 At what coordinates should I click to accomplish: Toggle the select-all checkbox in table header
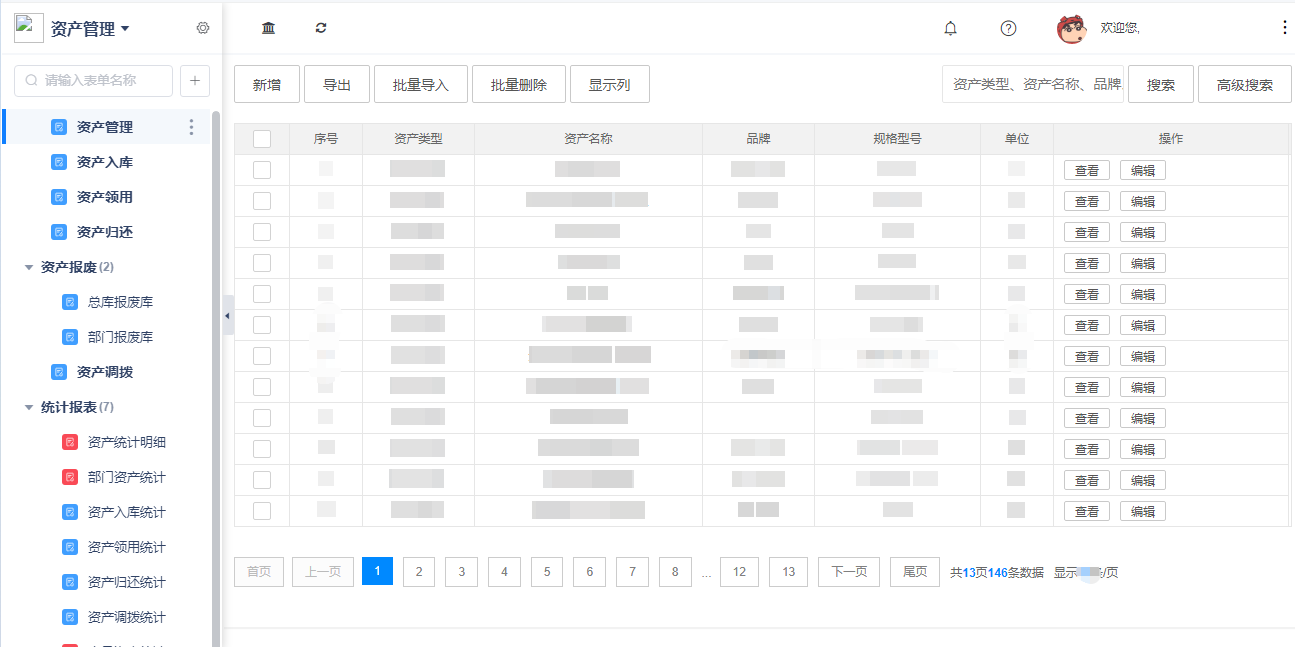[262, 139]
